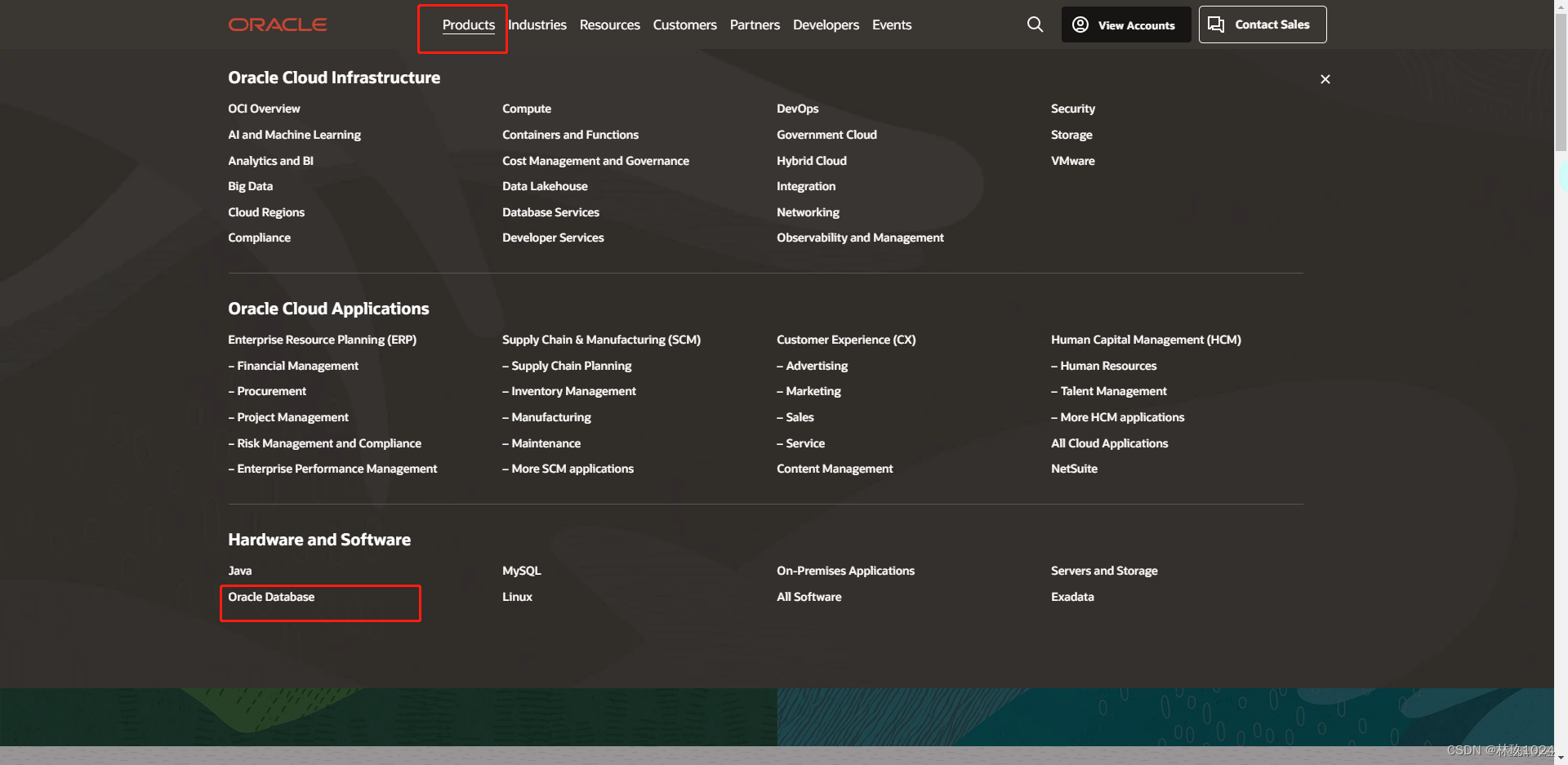Click the page's vertical scrollbar
The height and width of the screenshot is (765, 1568).
click(x=1561, y=82)
